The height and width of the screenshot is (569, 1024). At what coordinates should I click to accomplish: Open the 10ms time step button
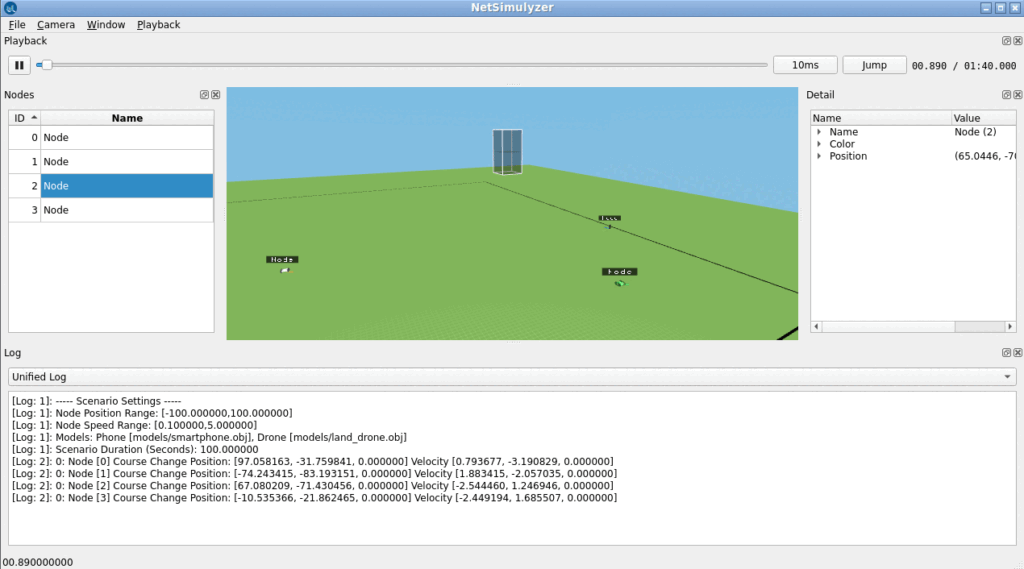pyautogui.click(x=805, y=65)
